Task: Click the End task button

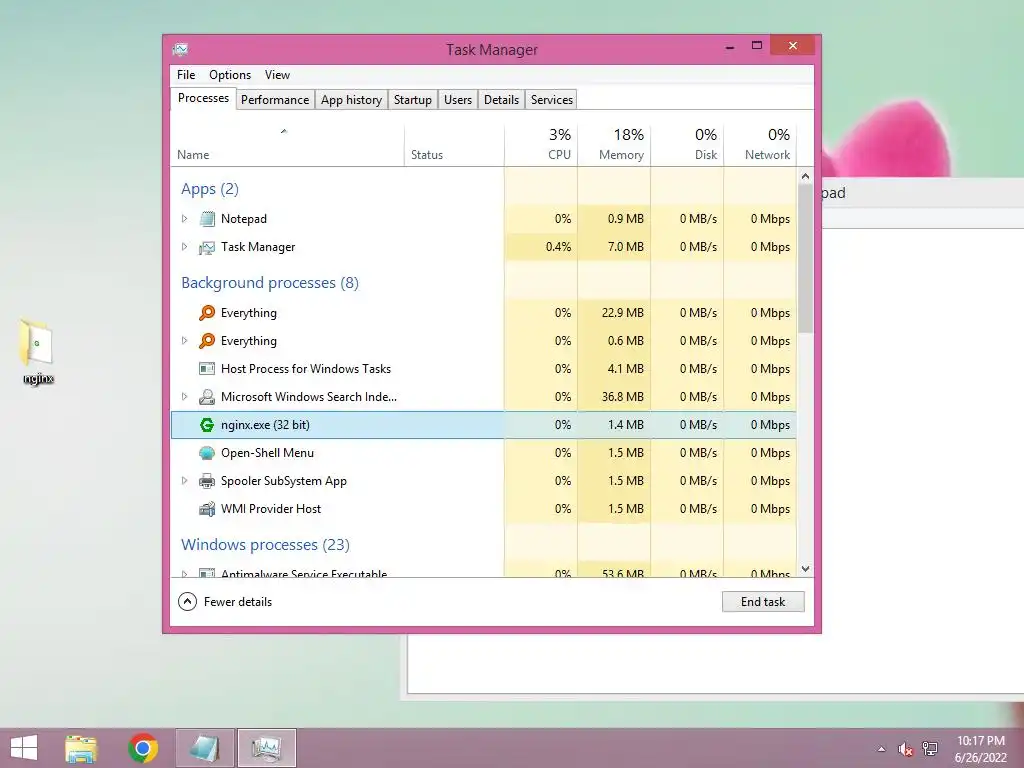Action: point(763,601)
